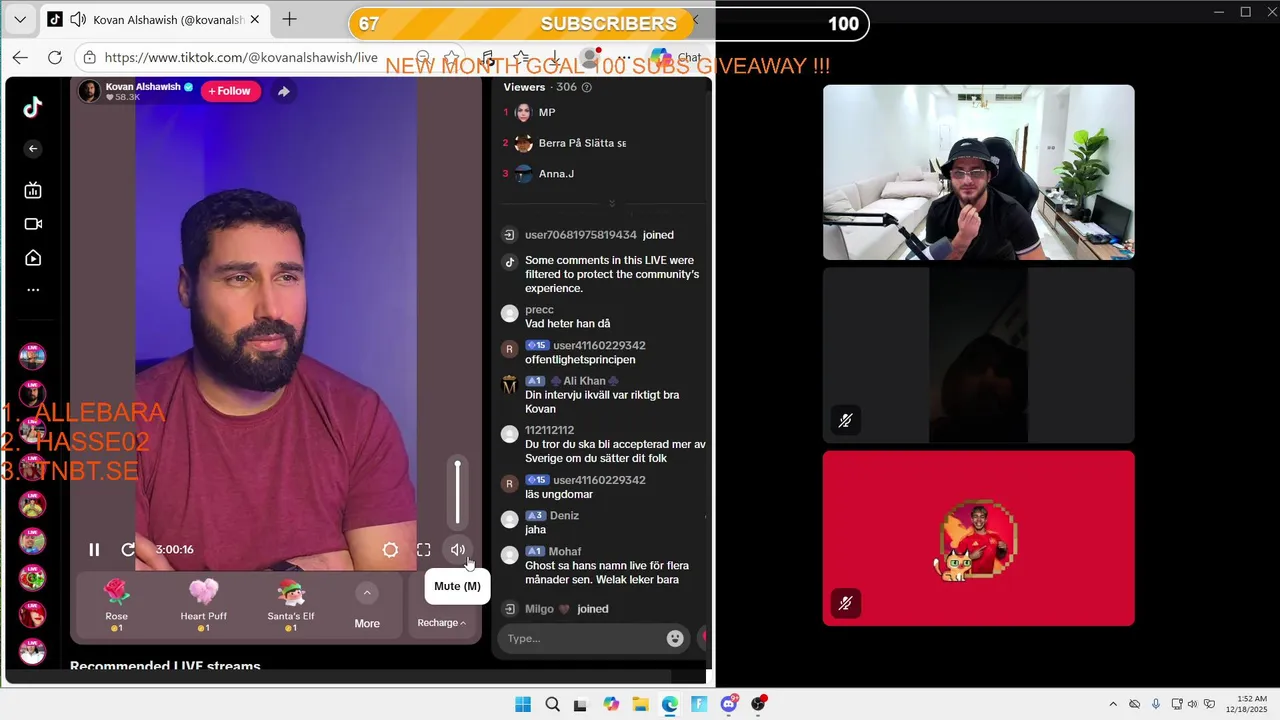Open OBS Studio from the taskbar

point(758,704)
